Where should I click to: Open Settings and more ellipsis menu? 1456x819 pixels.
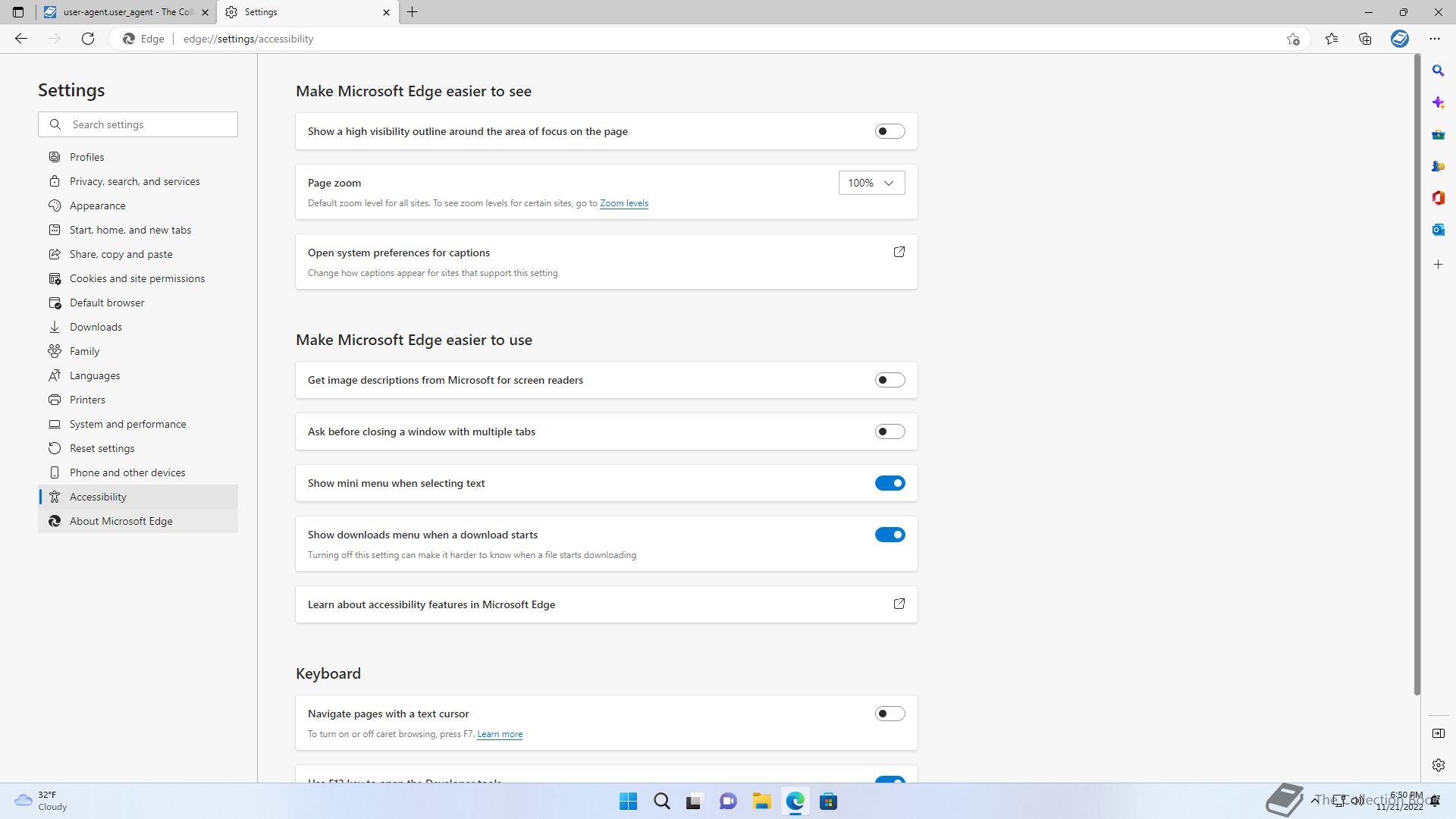pyautogui.click(x=1434, y=39)
